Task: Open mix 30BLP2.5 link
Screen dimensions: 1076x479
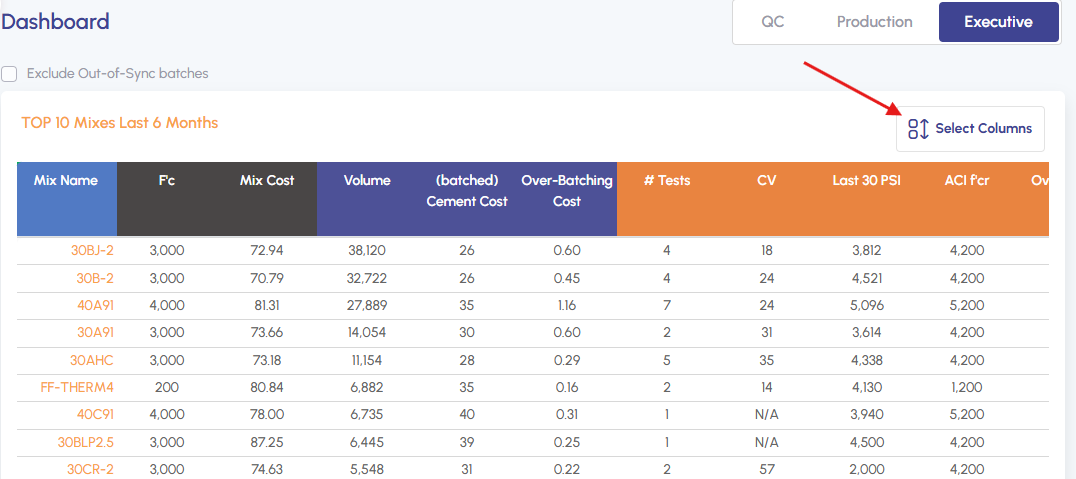Action: click(86, 442)
